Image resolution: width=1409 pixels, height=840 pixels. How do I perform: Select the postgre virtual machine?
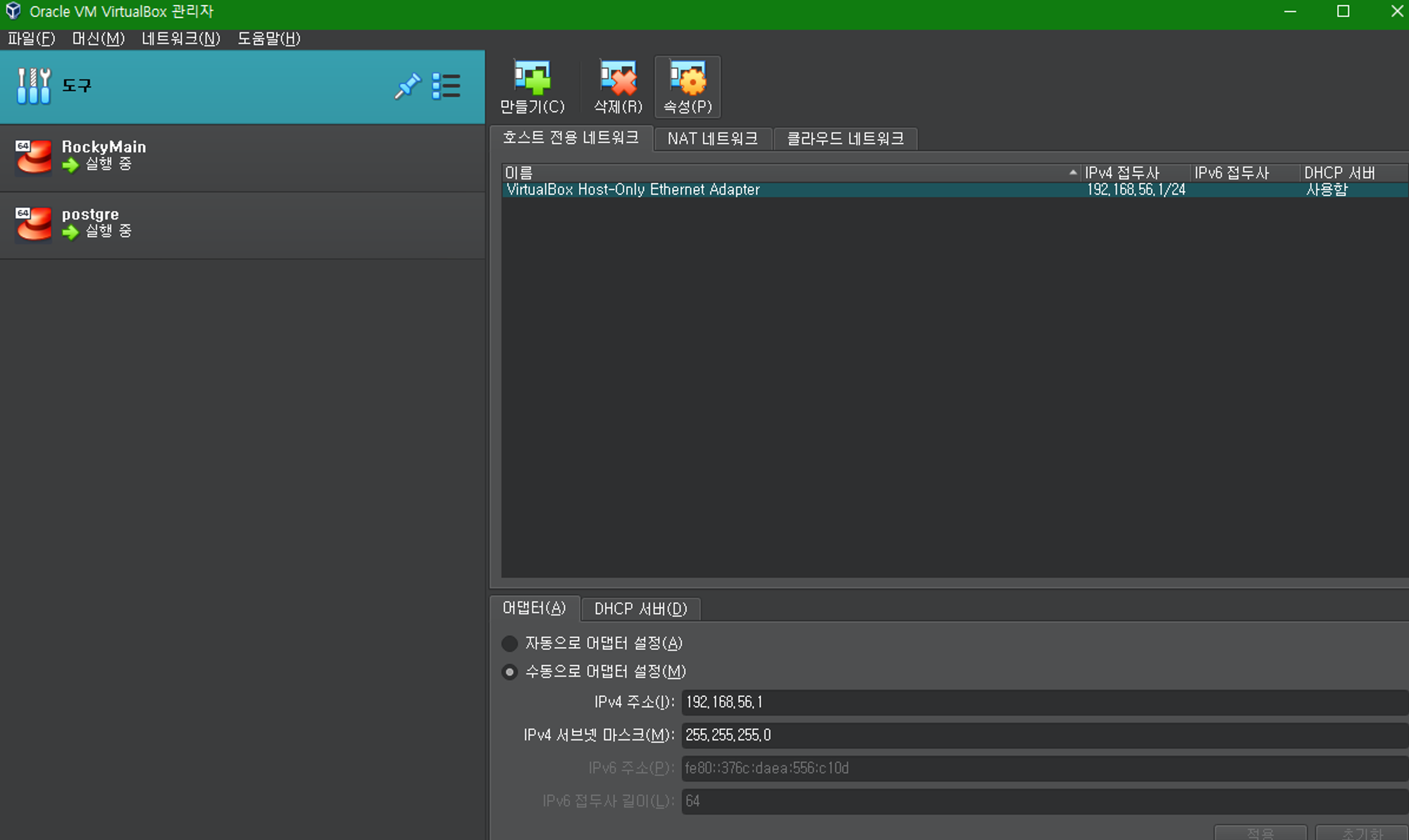(242, 225)
